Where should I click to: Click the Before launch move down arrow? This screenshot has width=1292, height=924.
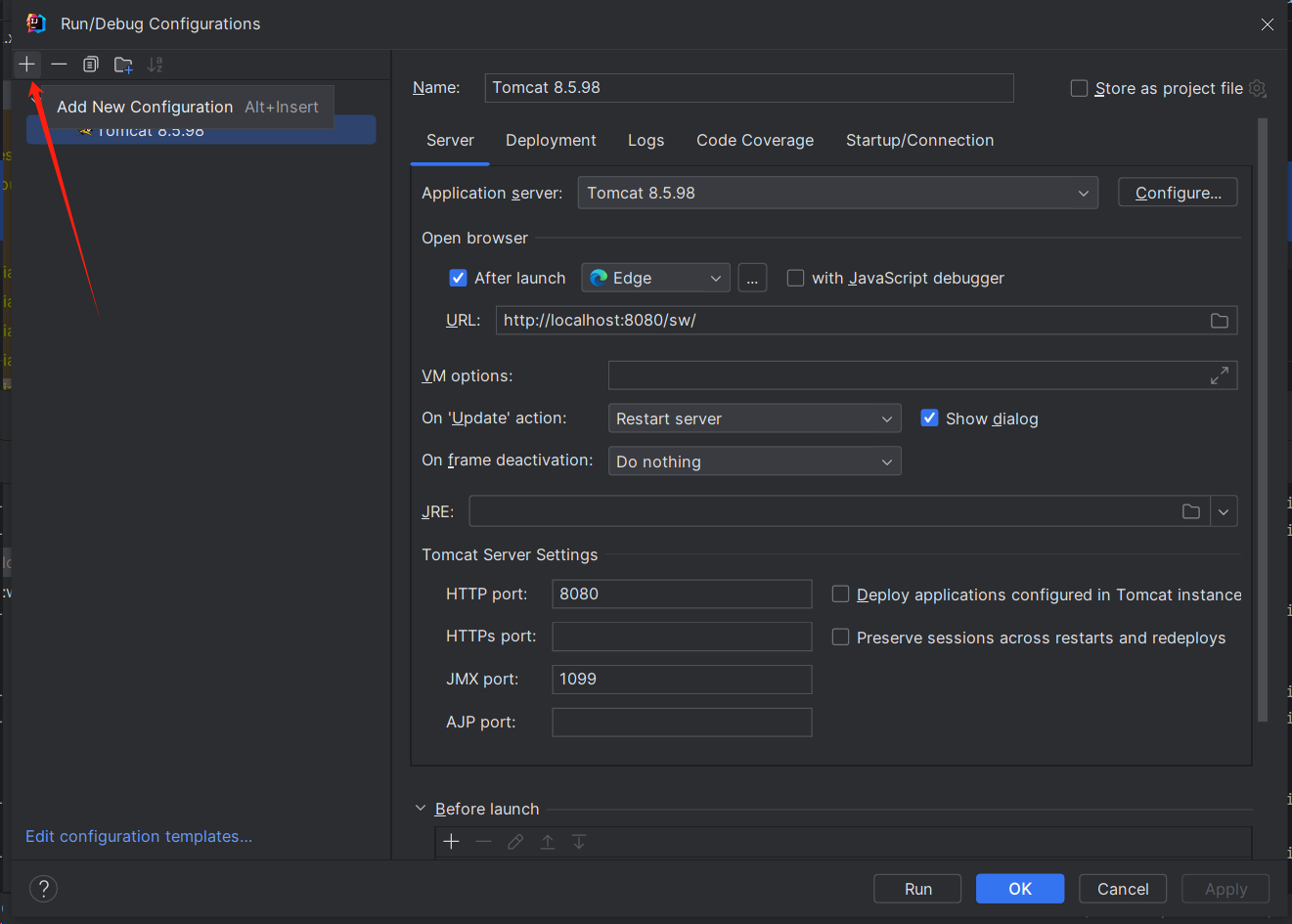click(579, 842)
